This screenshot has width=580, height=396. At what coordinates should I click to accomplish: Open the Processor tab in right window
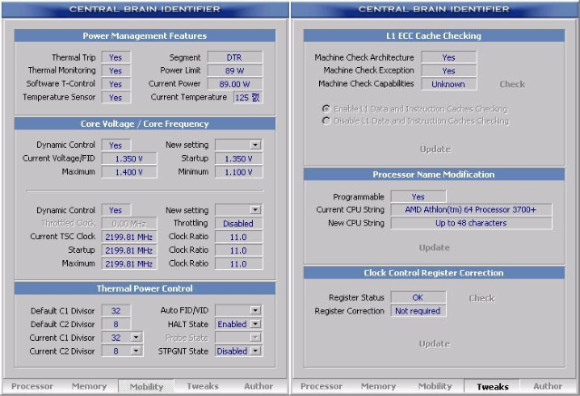point(321,386)
